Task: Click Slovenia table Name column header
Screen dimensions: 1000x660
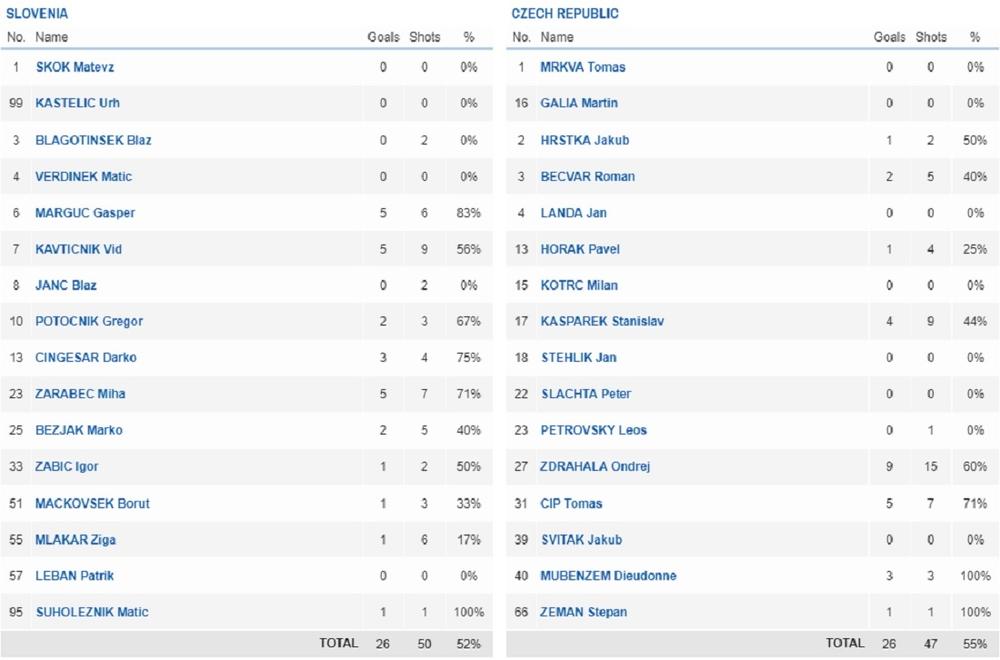Action: pyautogui.click(x=52, y=37)
